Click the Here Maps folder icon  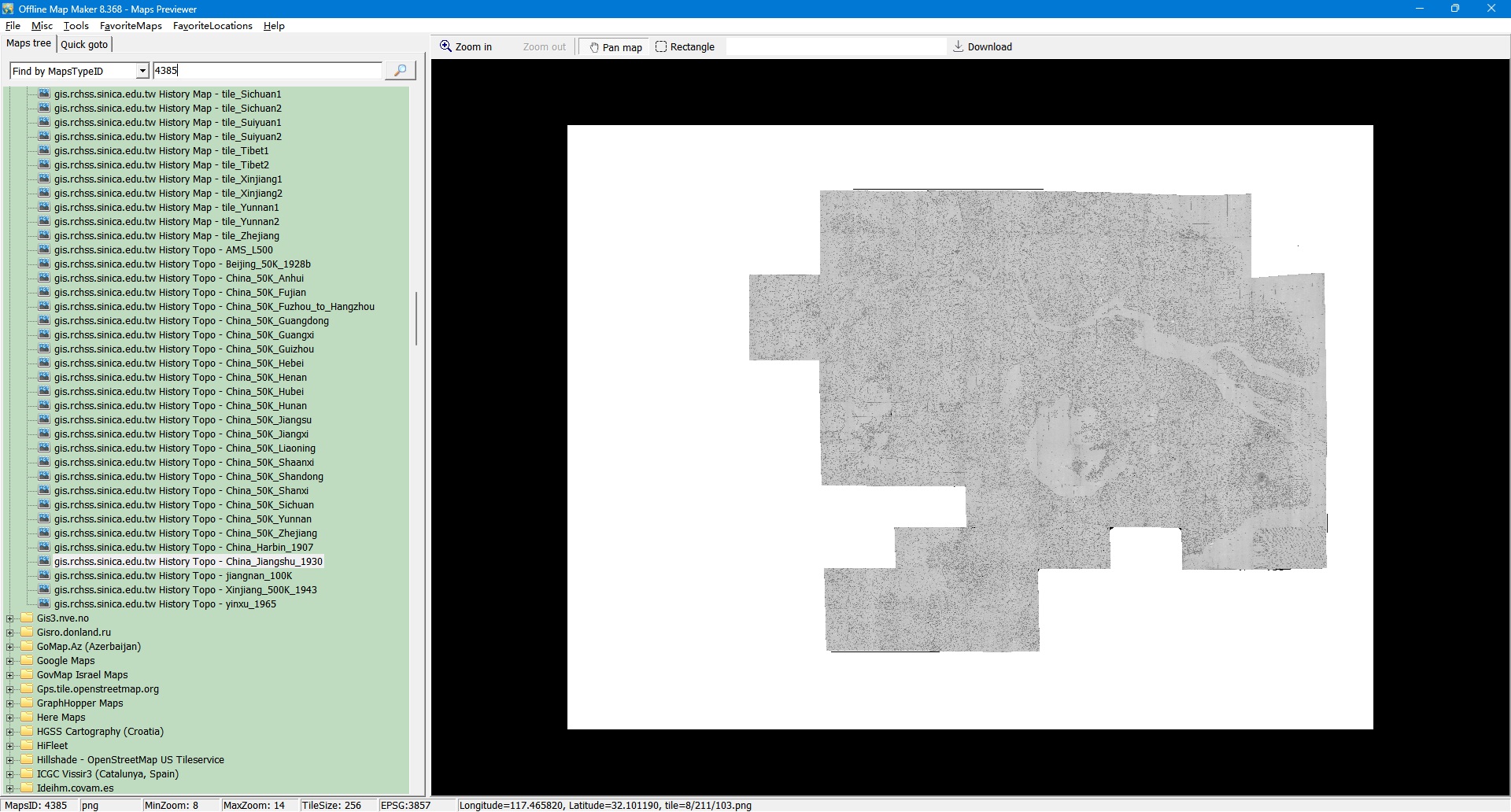[27, 718]
